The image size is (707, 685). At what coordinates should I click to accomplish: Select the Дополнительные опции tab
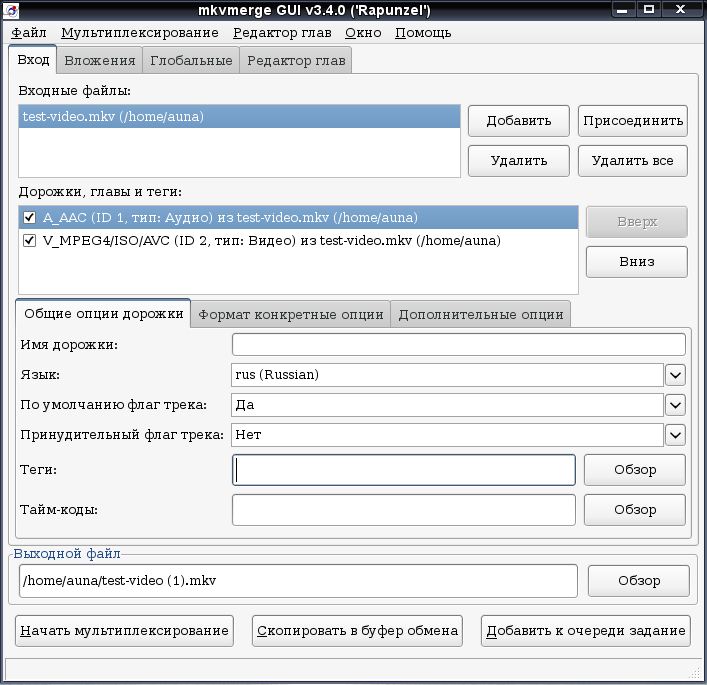point(481,314)
